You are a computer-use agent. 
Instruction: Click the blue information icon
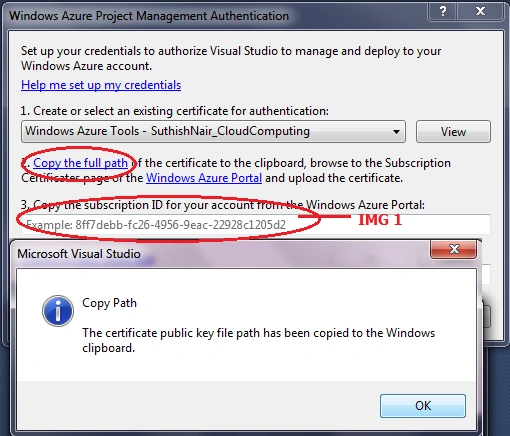(58, 311)
